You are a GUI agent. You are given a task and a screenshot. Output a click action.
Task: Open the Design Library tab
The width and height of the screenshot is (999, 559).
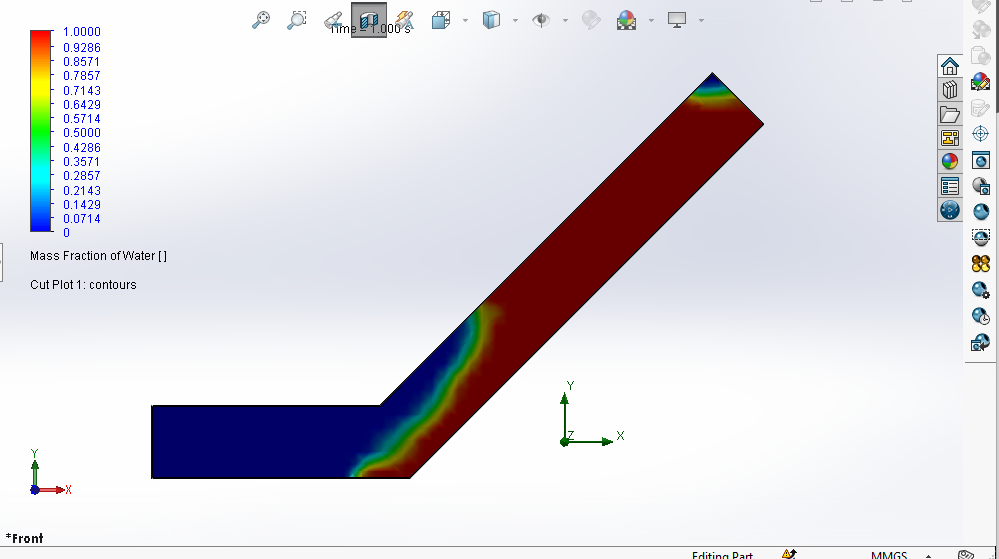(x=950, y=90)
